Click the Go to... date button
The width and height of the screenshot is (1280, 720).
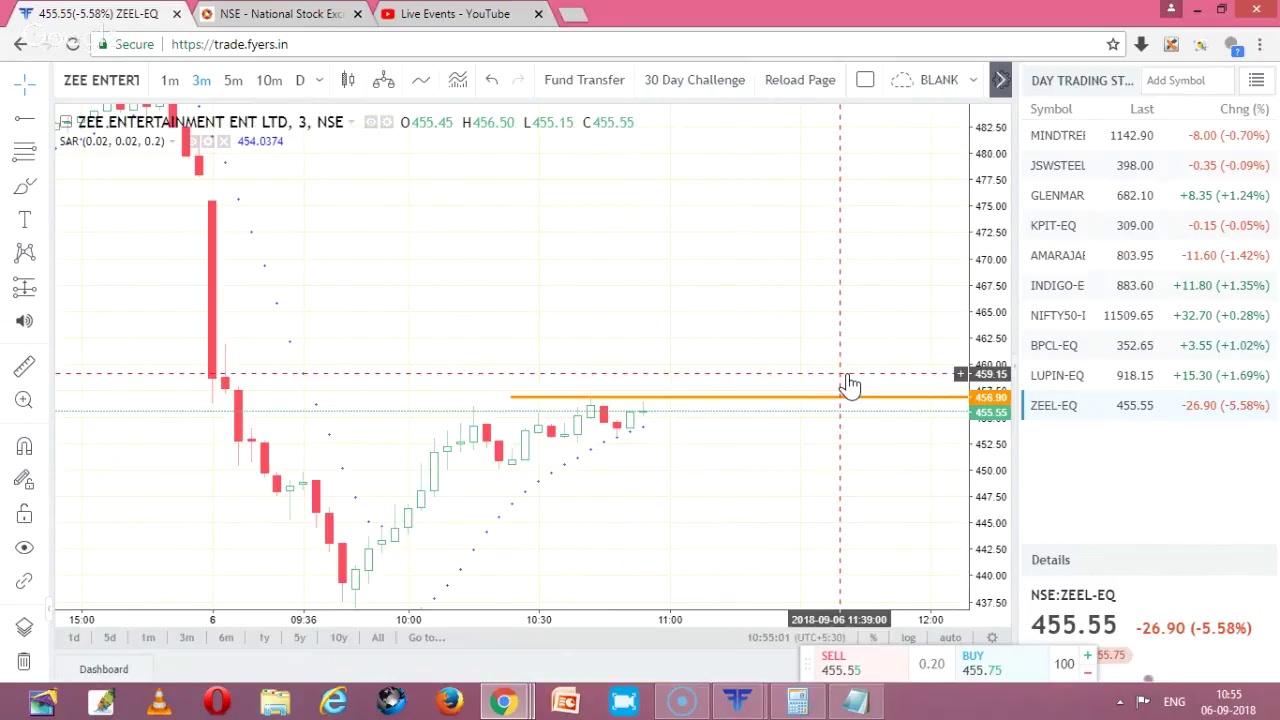coord(427,638)
